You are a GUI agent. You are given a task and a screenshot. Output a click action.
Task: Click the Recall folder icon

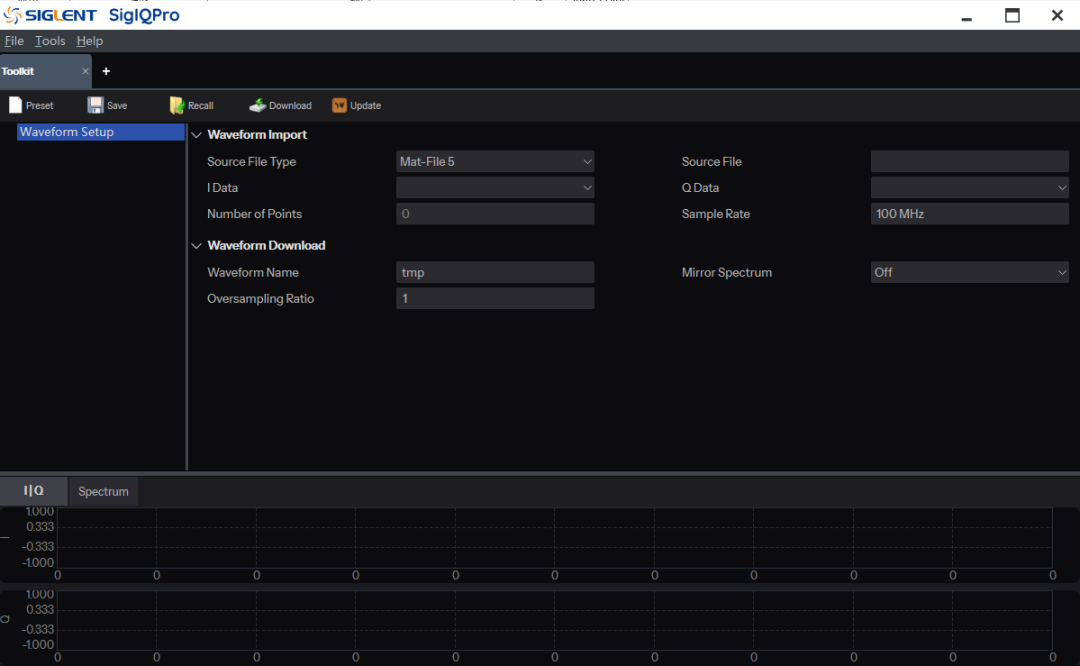(x=177, y=105)
